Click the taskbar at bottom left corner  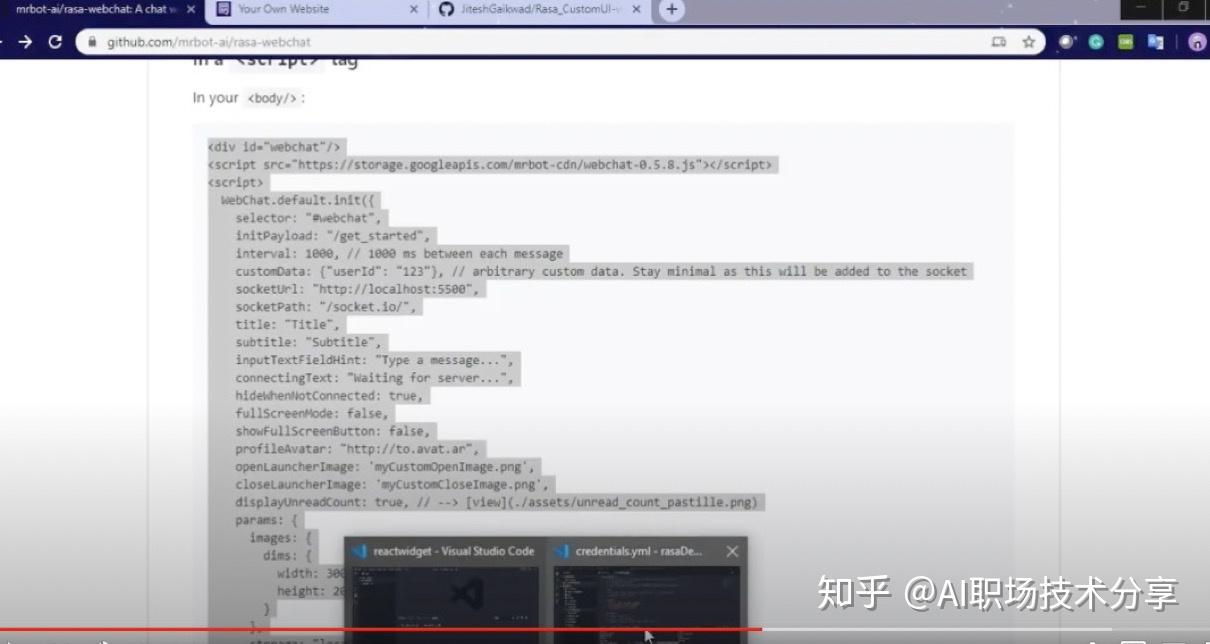[20, 638]
